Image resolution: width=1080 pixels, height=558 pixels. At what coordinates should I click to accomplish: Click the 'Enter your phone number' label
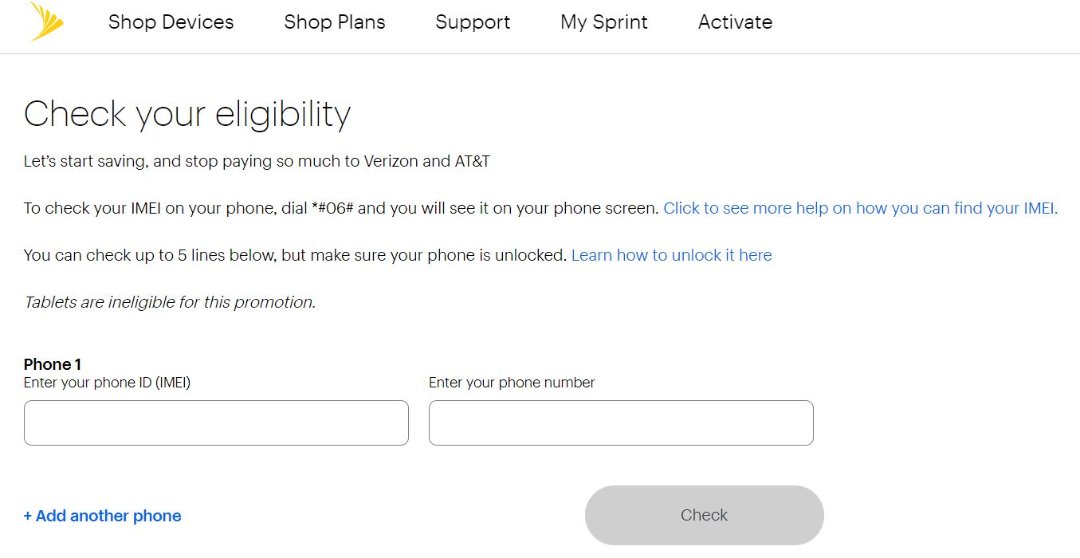[x=511, y=382]
